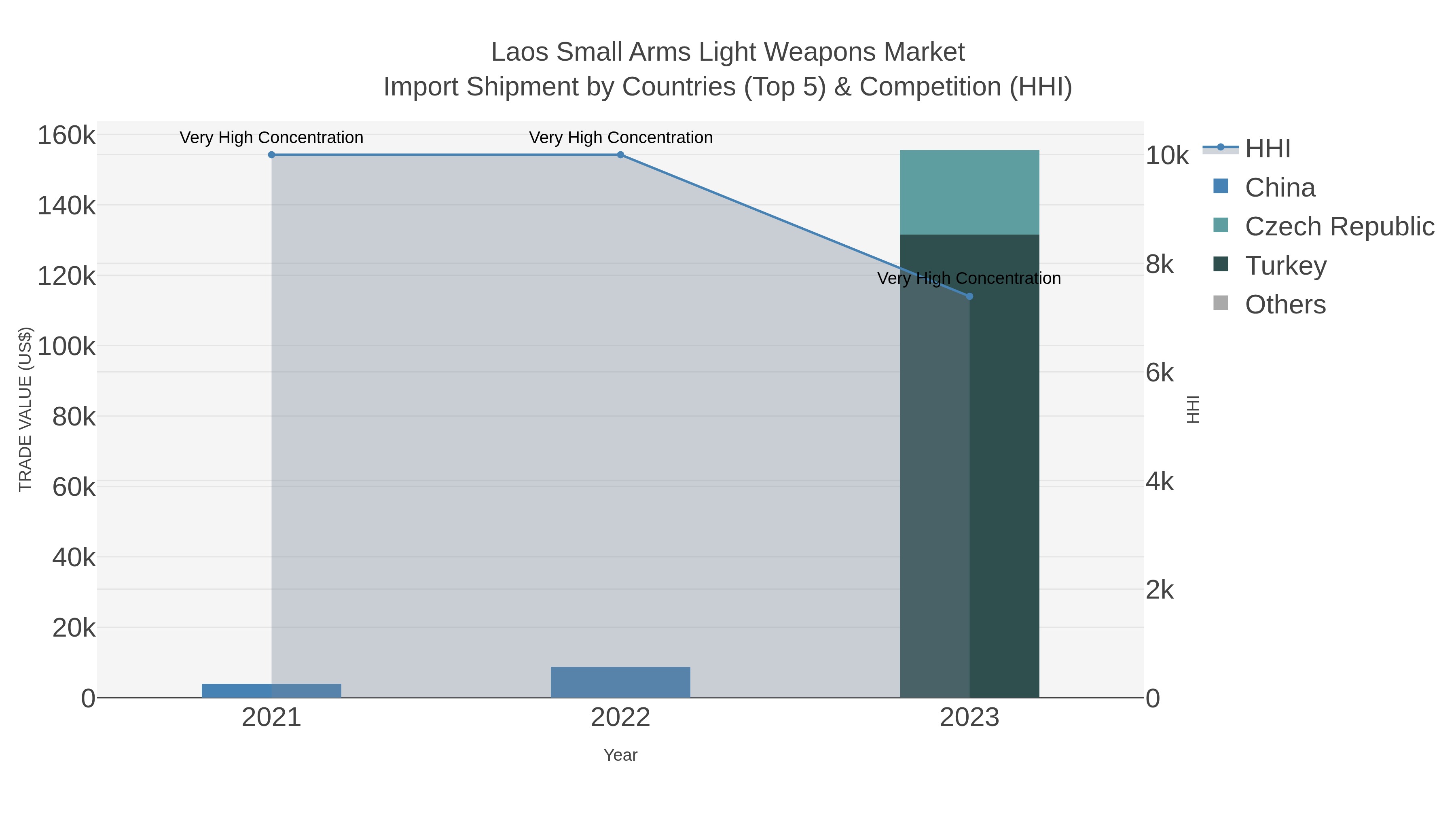Image resolution: width=1456 pixels, height=819 pixels.
Task: Select the 2021 HHI data point marker
Action: coord(272,155)
